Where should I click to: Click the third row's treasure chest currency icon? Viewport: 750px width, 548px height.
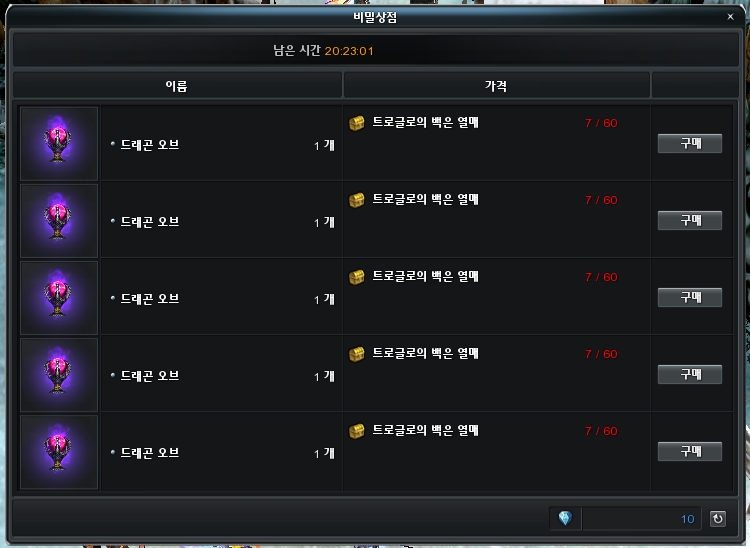coord(356,277)
